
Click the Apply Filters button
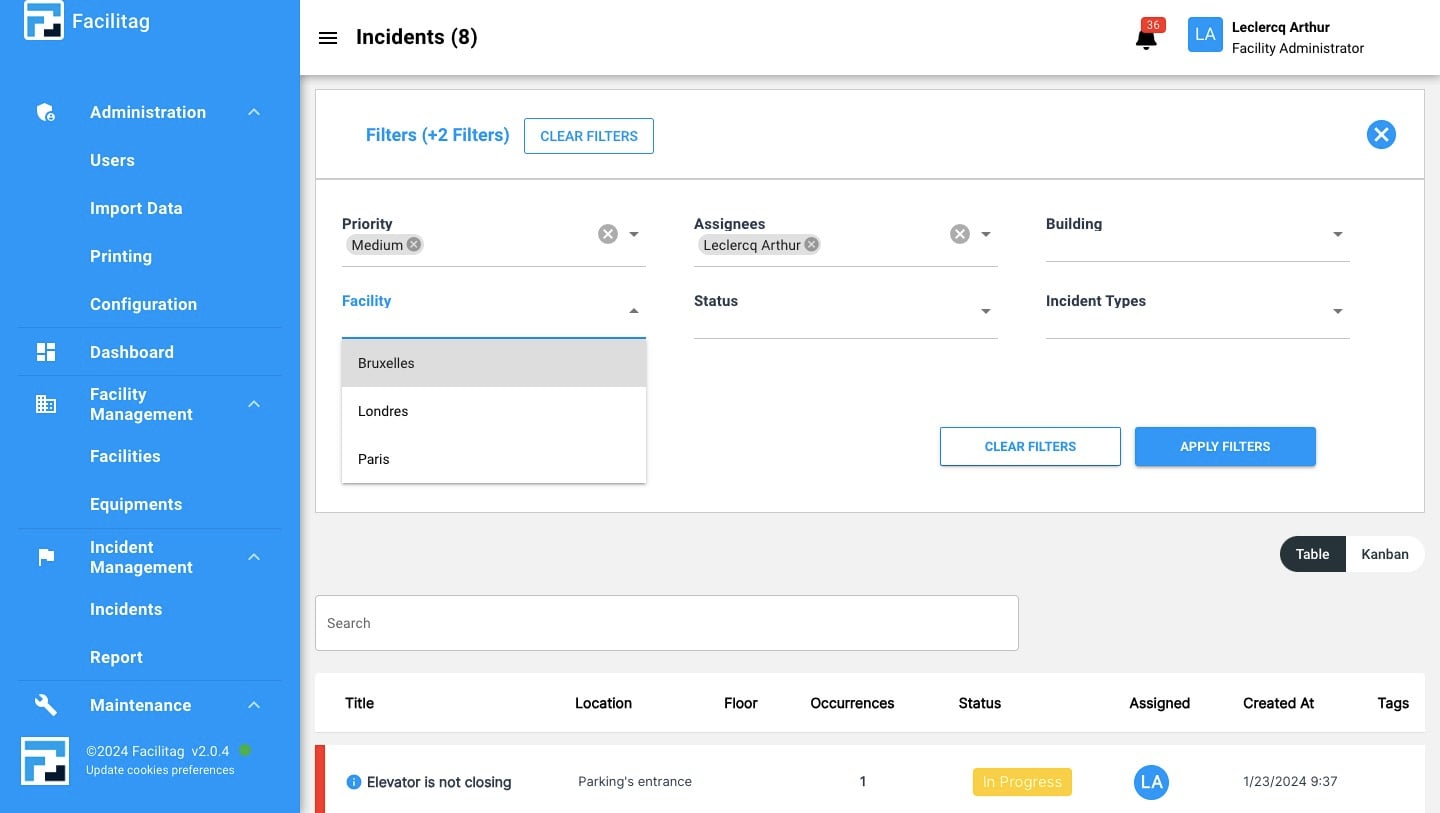click(x=1225, y=446)
